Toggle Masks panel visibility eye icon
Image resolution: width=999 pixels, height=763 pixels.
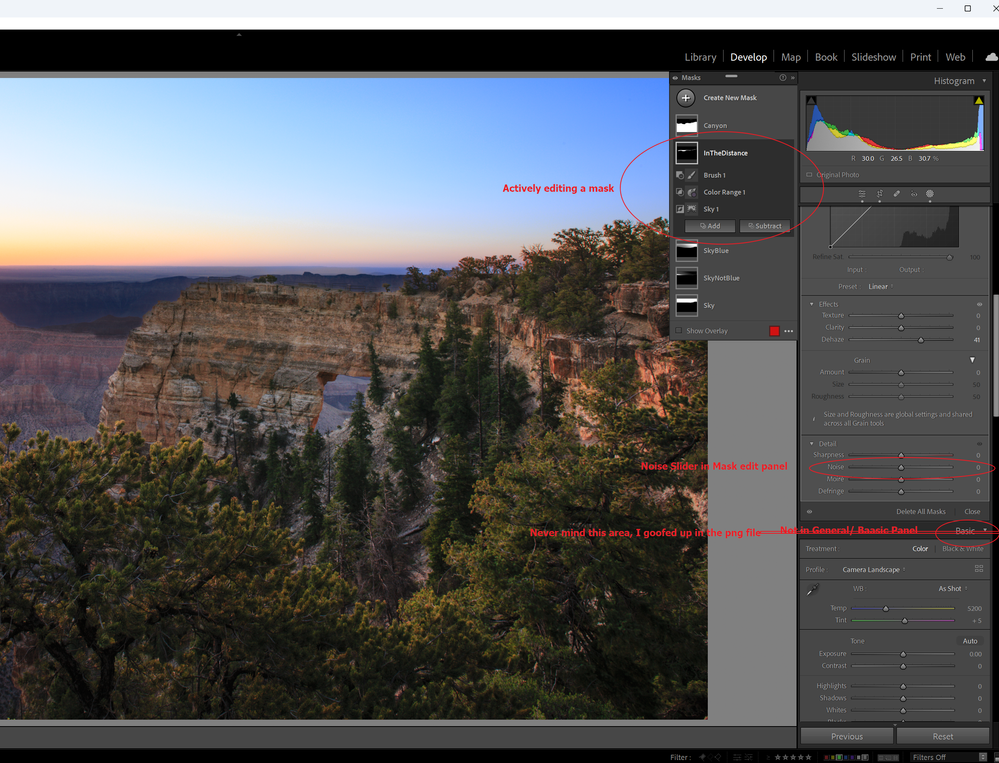pos(675,78)
